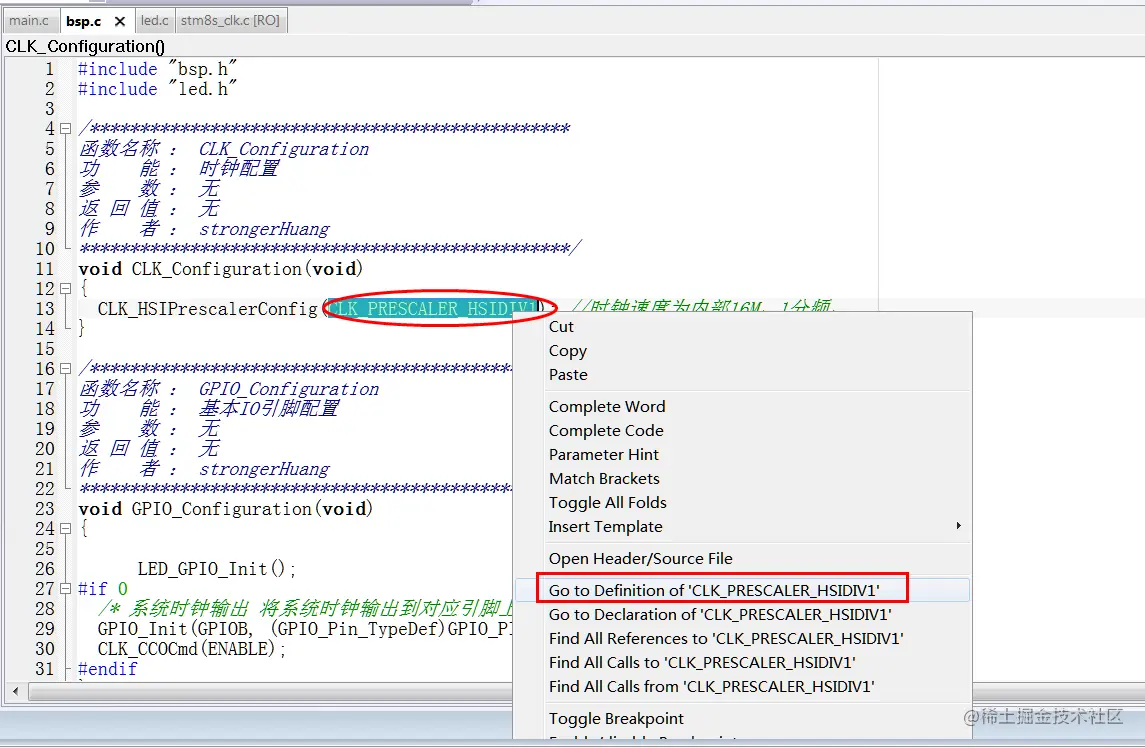1145x748 pixels.
Task: Click #if 0 directive on line 27
Action: click(x=103, y=589)
